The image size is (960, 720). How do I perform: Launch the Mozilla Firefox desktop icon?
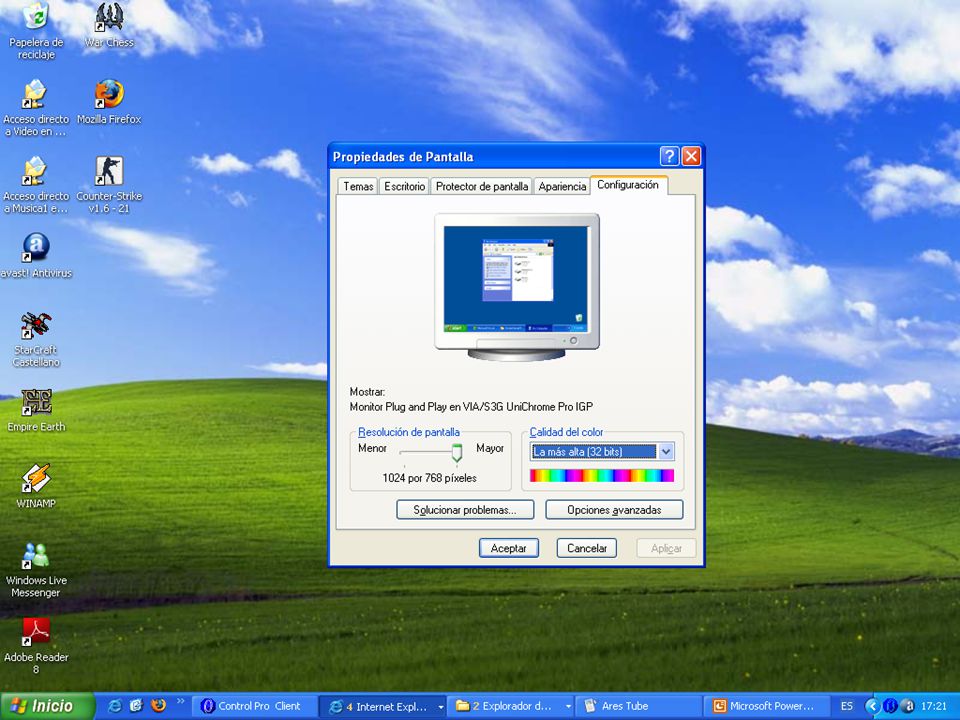tap(109, 102)
